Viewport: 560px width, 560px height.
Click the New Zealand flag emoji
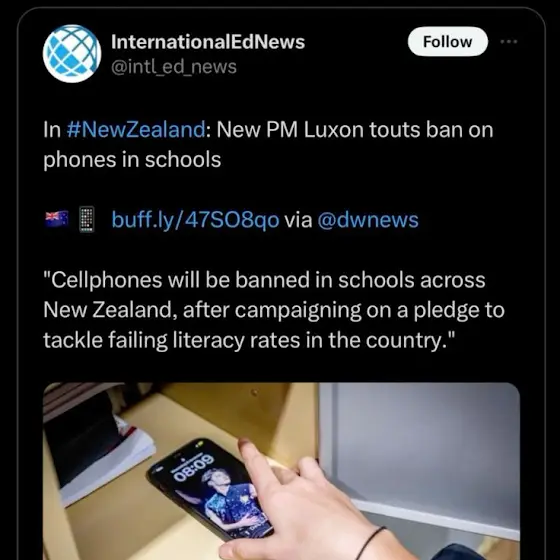[x=57, y=219]
